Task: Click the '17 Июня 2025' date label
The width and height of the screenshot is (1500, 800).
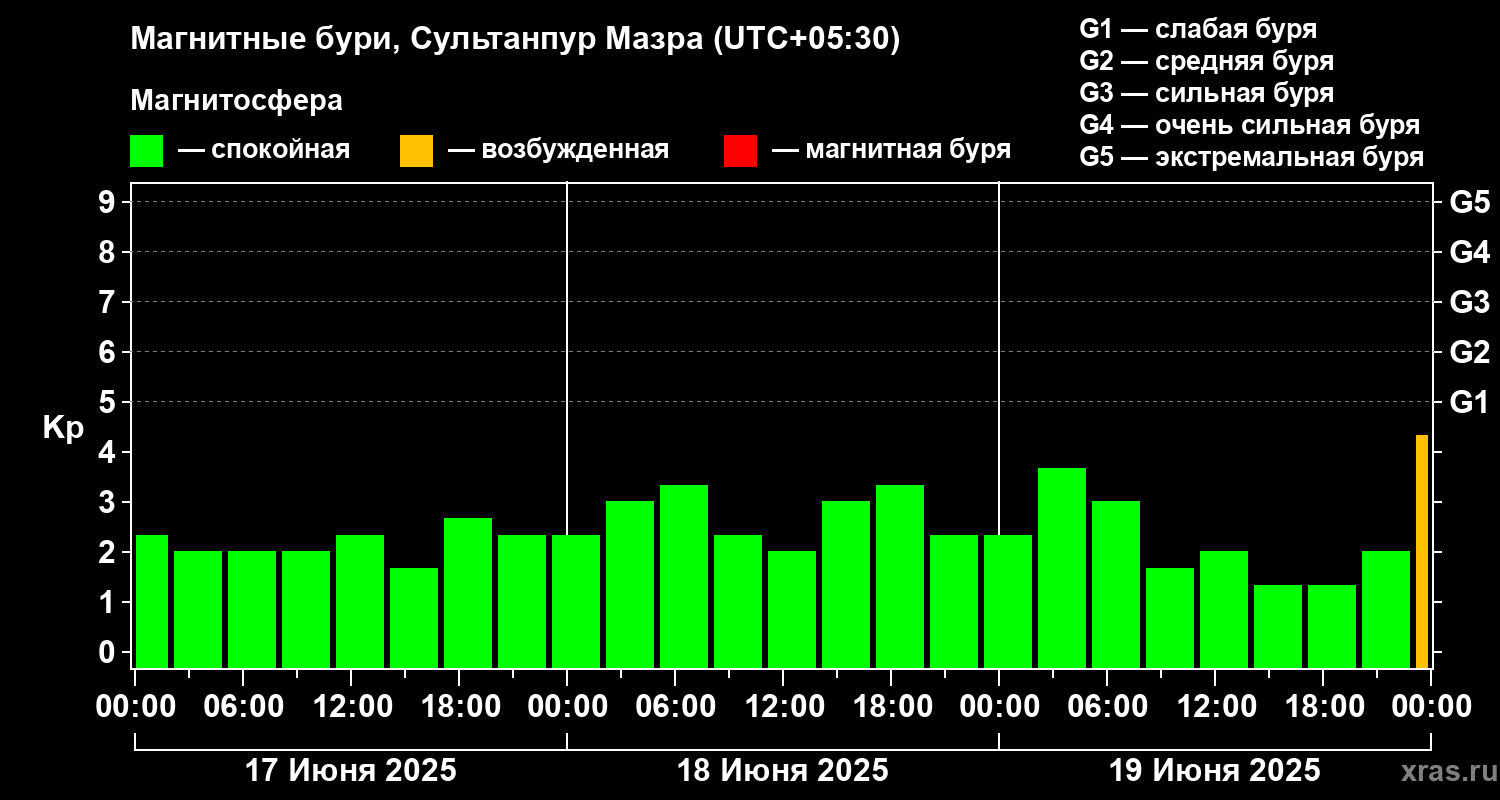Action: (351, 771)
